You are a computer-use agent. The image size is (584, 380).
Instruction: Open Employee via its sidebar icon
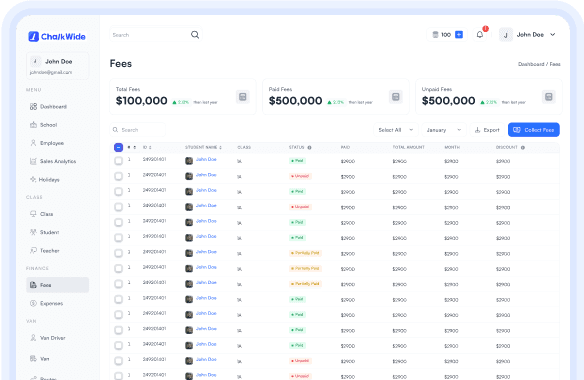coord(33,143)
